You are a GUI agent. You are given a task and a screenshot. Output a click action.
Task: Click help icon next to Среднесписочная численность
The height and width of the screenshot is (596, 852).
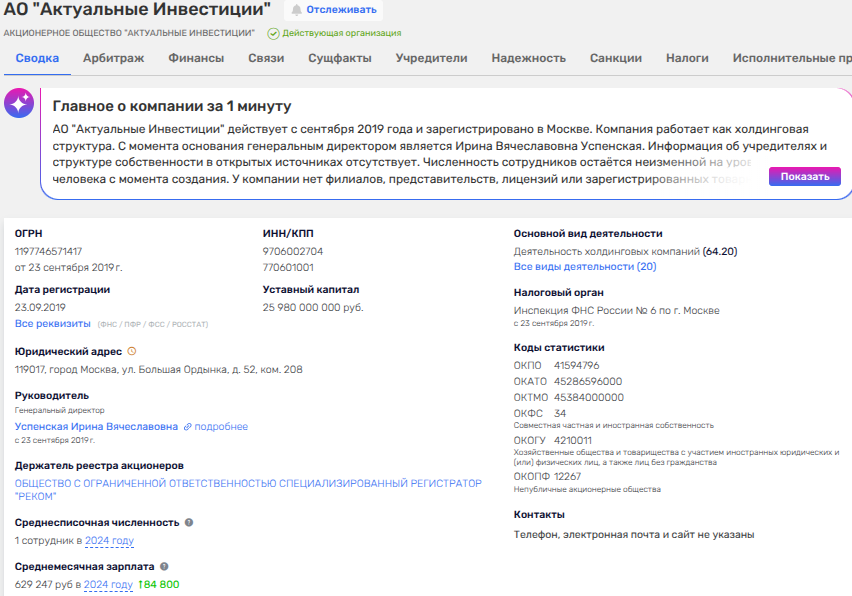[189, 522]
